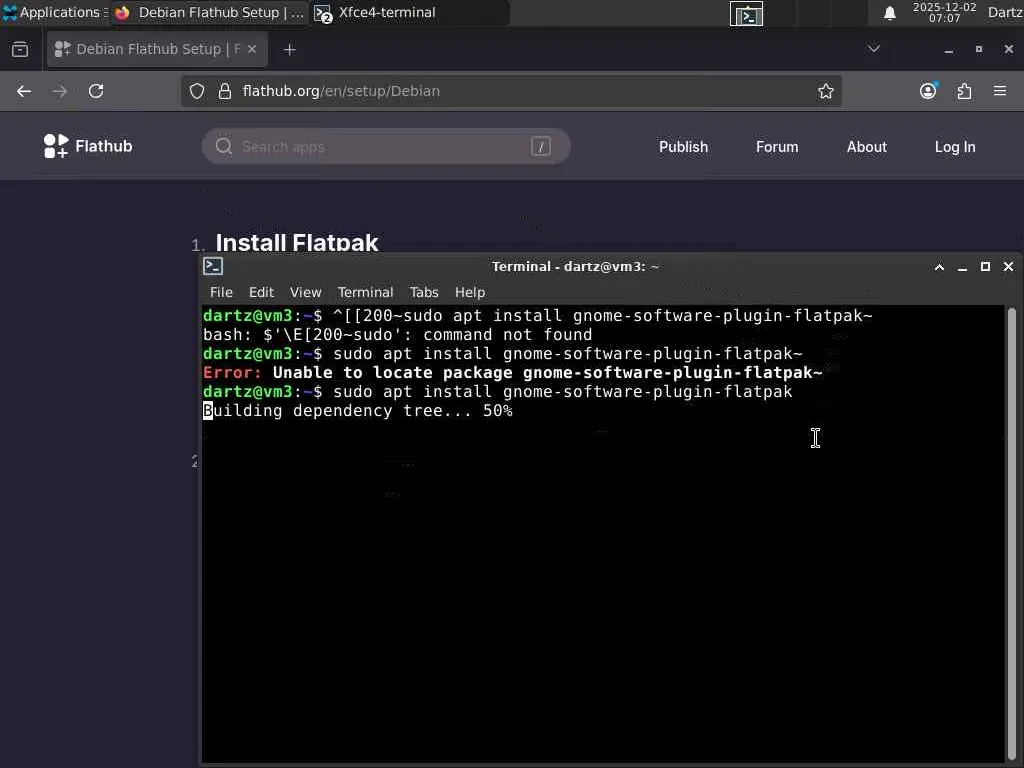Click the flathub.org address bar
1024x768 pixels.
pyautogui.click(x=511, y=91)
